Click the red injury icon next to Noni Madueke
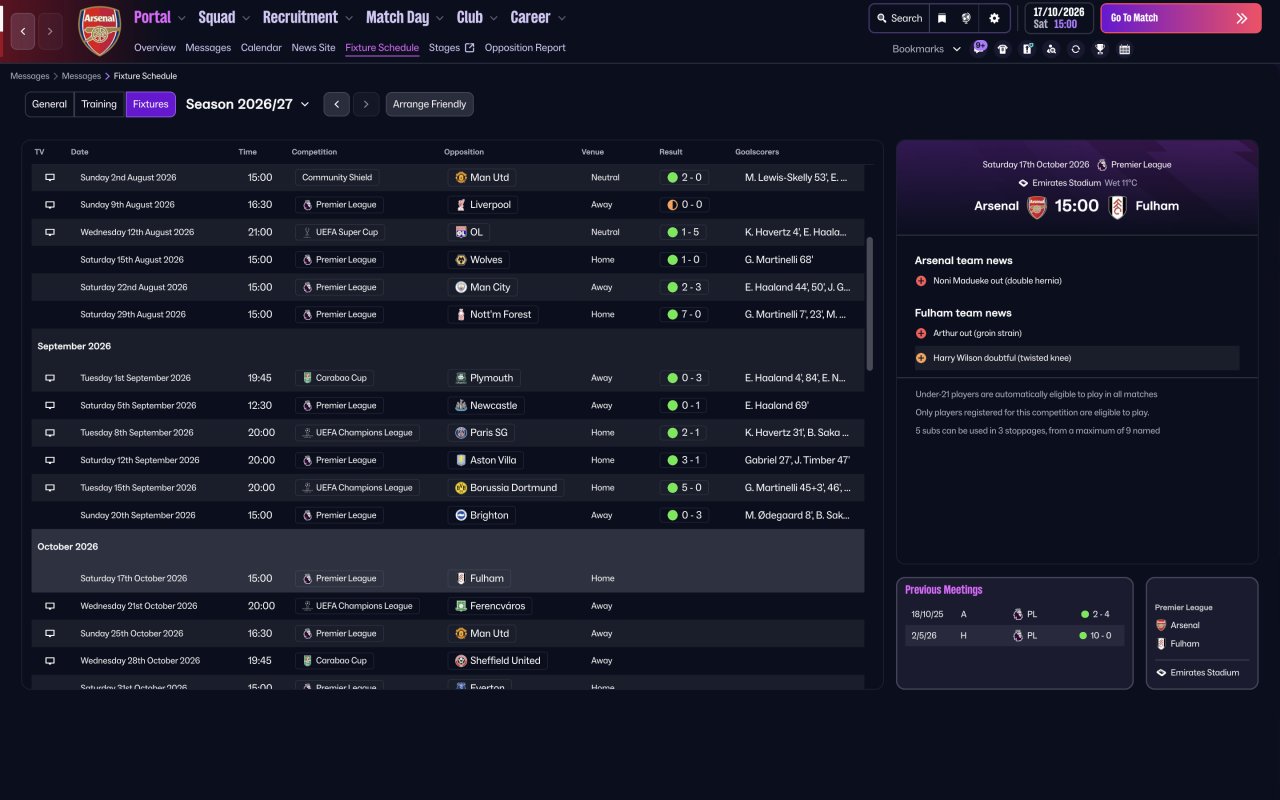This screenshot has width=1280, height=800. point(921,281)
